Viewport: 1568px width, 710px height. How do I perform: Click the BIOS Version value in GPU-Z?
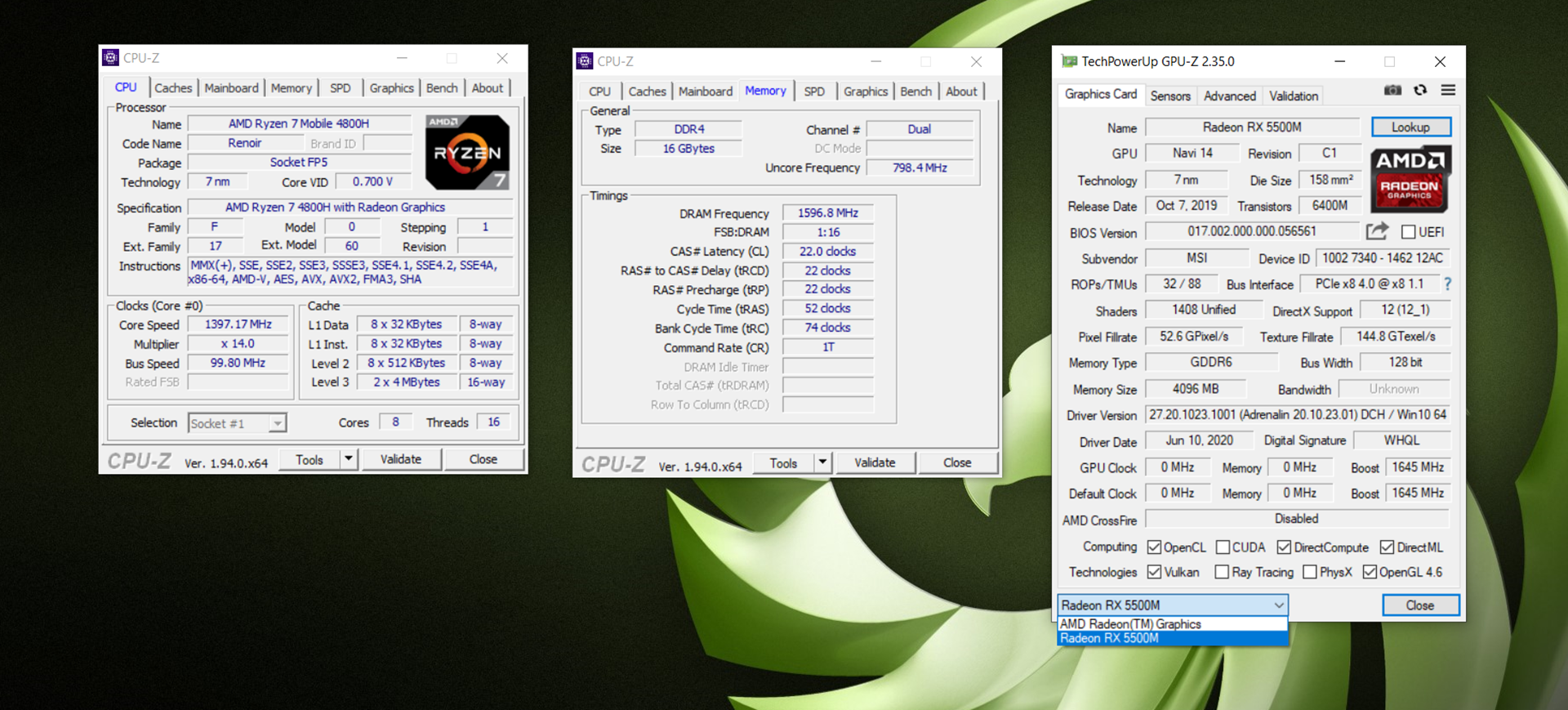[1252, 231]
